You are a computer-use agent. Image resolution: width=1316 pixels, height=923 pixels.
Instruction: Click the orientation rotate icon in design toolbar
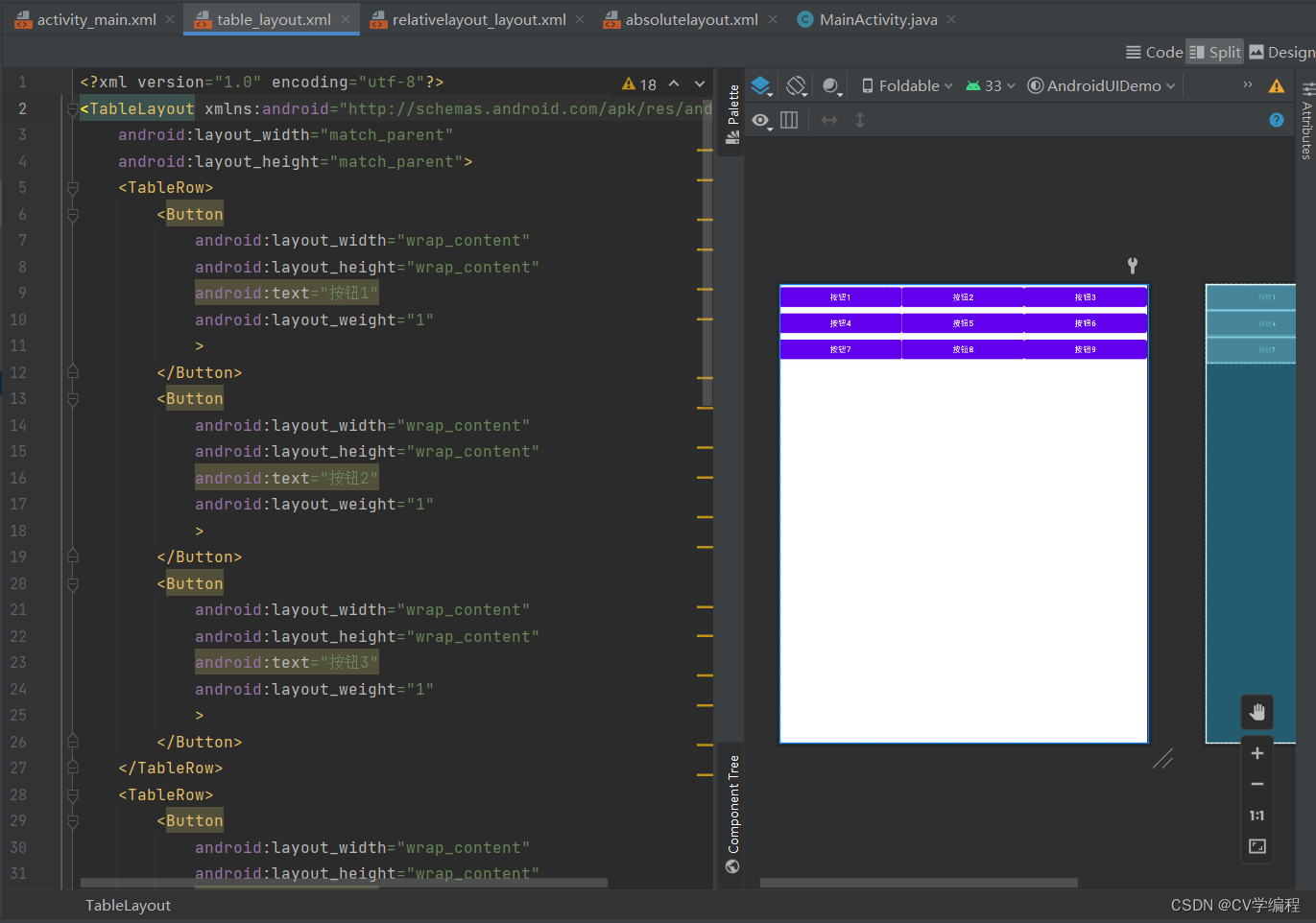click(796, 86)
